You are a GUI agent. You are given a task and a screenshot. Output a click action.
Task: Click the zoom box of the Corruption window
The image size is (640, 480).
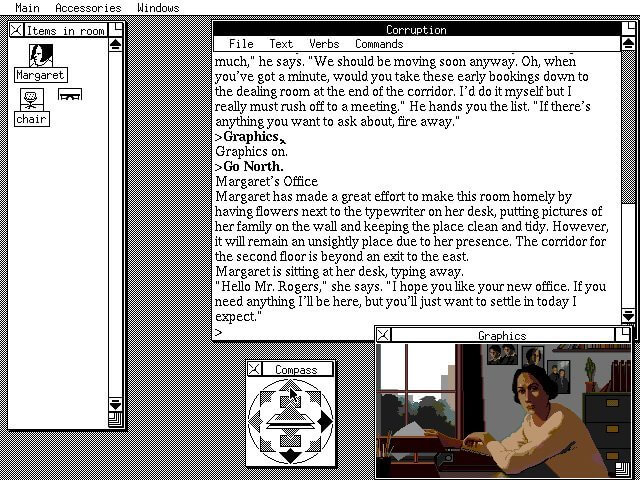click(x=628, y=29)
